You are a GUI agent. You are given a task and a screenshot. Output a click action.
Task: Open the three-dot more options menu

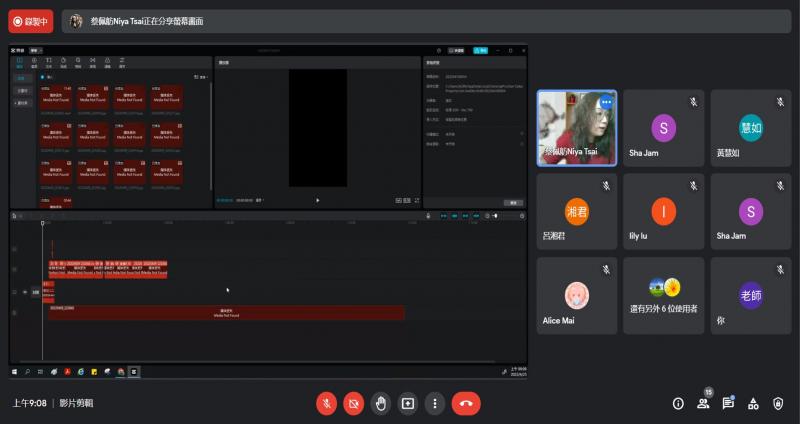click(434, 403)
